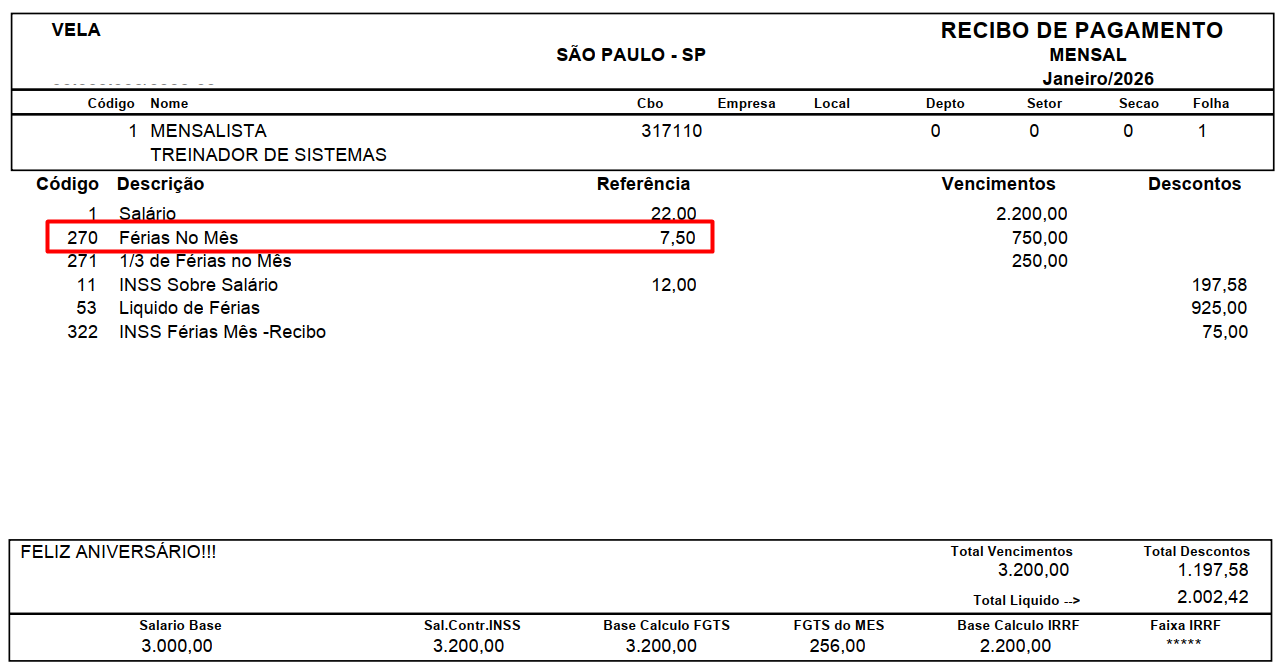Click the Total Vencimentos label
The image size is (1283, 666).
[x=1011, y=551]
